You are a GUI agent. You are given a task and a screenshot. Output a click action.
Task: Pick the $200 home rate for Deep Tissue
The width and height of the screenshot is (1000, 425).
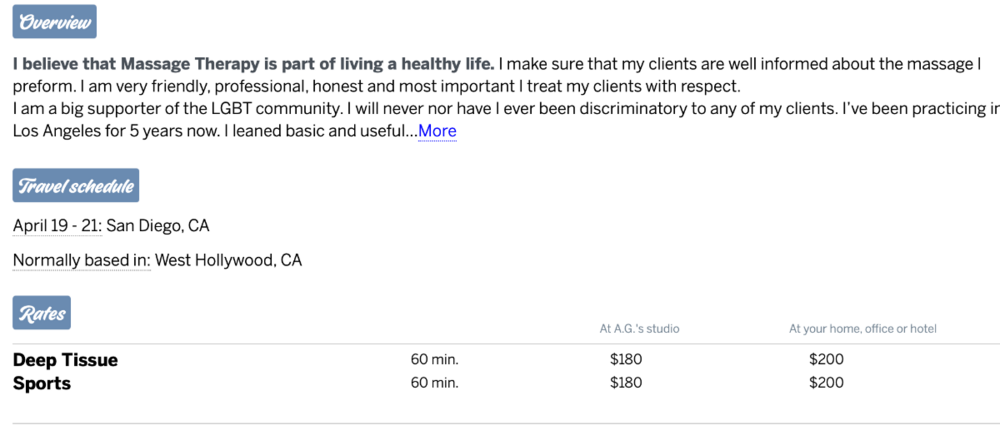[826, 360]
